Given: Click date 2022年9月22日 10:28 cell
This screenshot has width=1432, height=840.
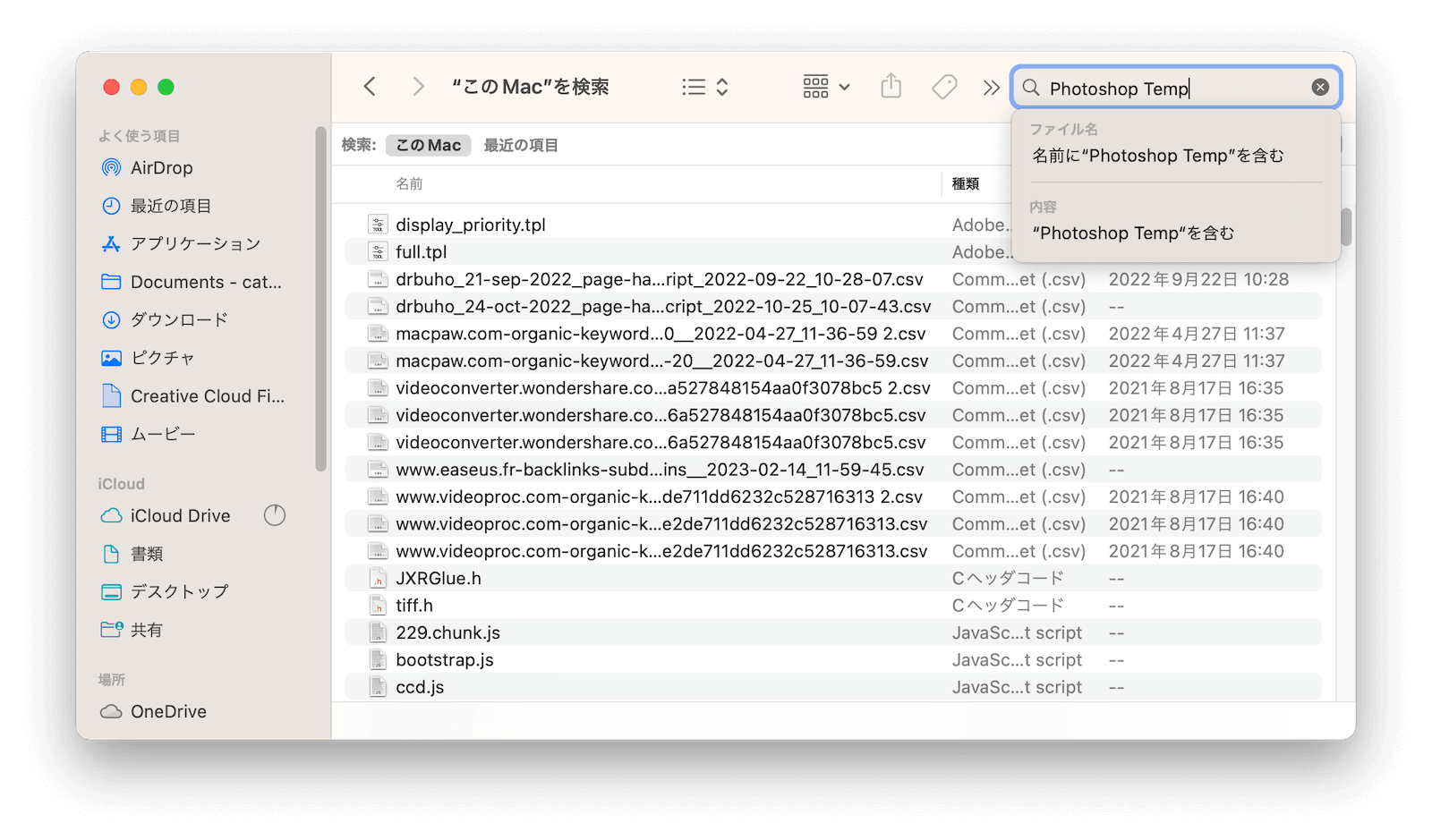Looking at the screenshot, I should point(1198,279).
